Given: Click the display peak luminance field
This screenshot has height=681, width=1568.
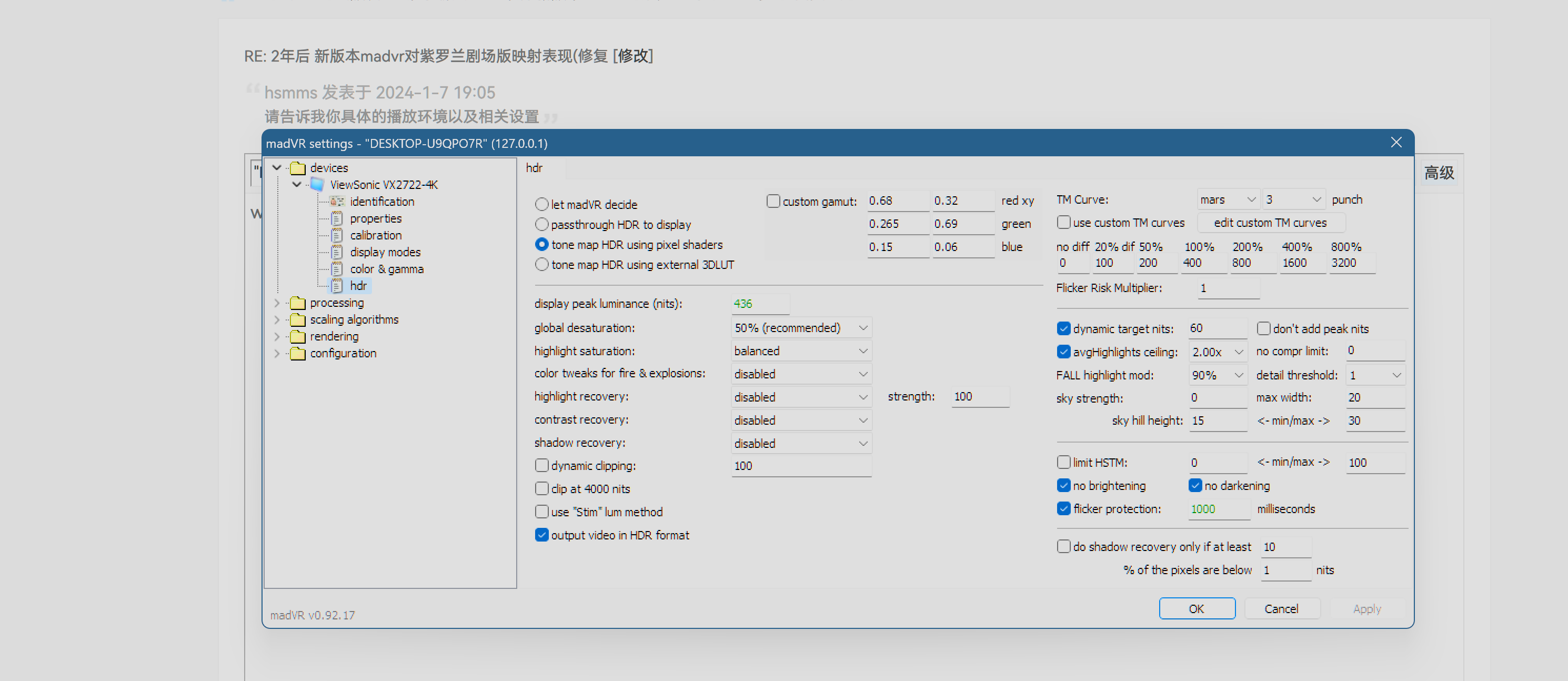Looking at the screenshot, I should coord(760,303).
